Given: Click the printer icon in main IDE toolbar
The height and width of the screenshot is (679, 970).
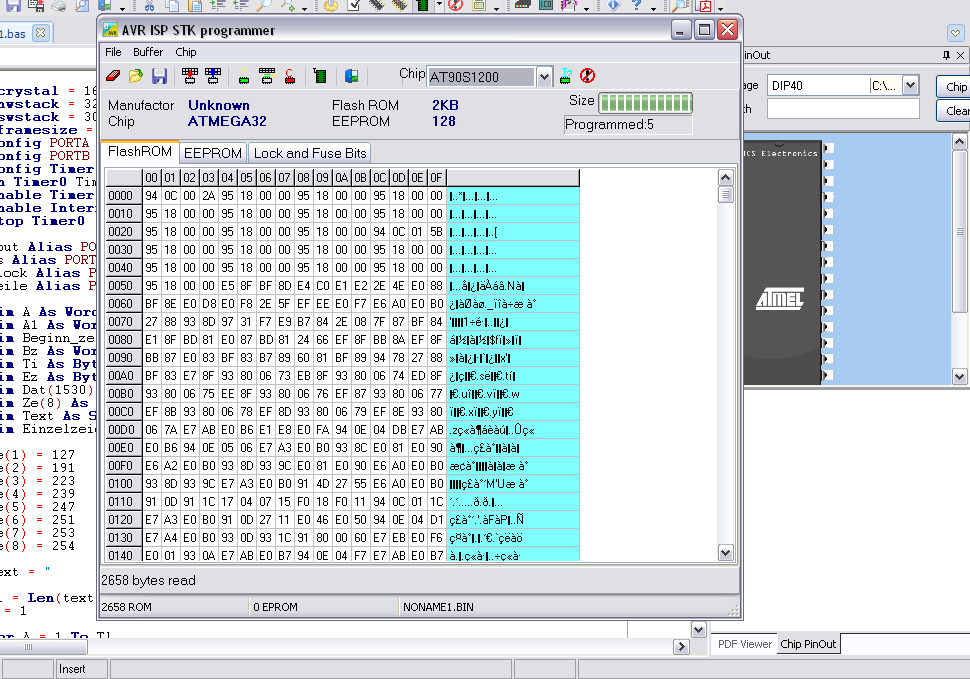Looking at the screenshot, I should [x=59, y=6].
